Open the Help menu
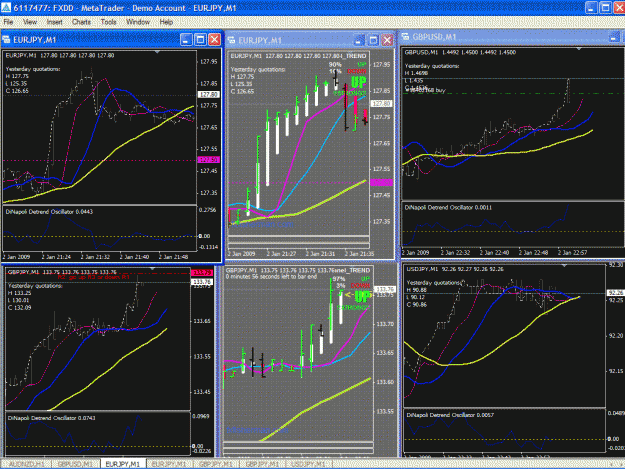This screenshot has height=469, width=625. (x=166, y=22)
